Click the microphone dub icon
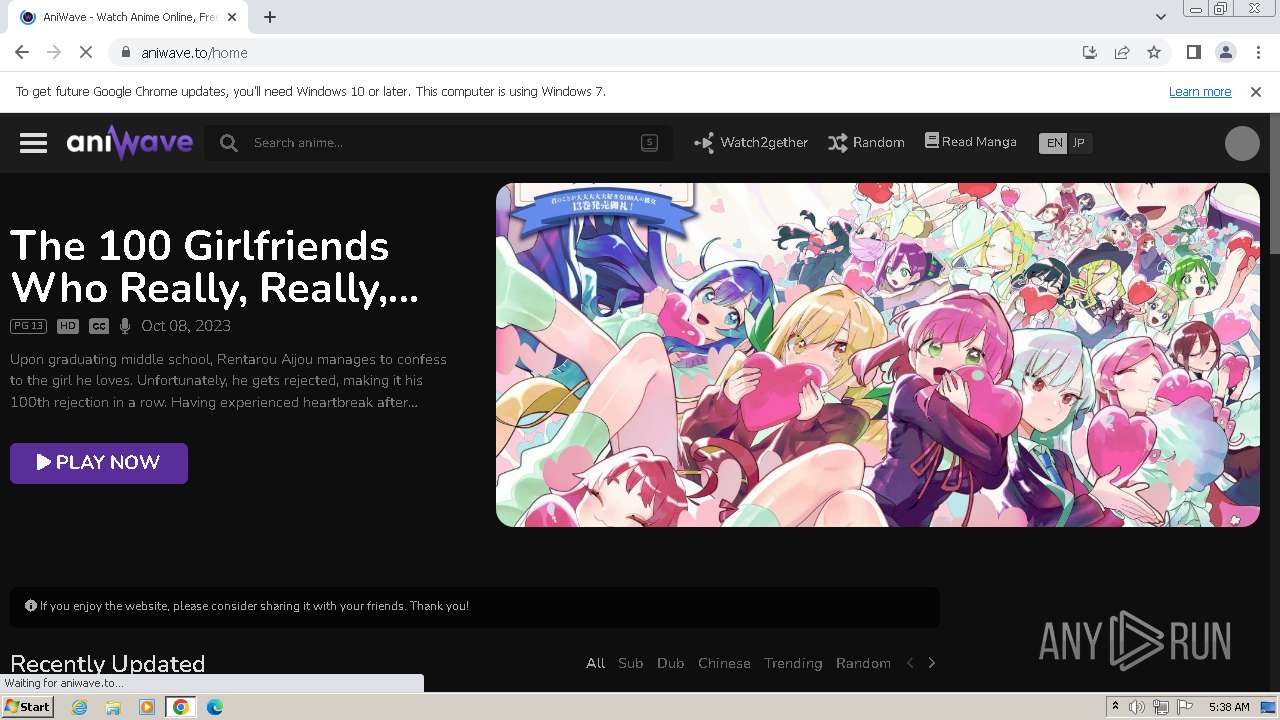The image size is (1280, 720). coord(125,326)
